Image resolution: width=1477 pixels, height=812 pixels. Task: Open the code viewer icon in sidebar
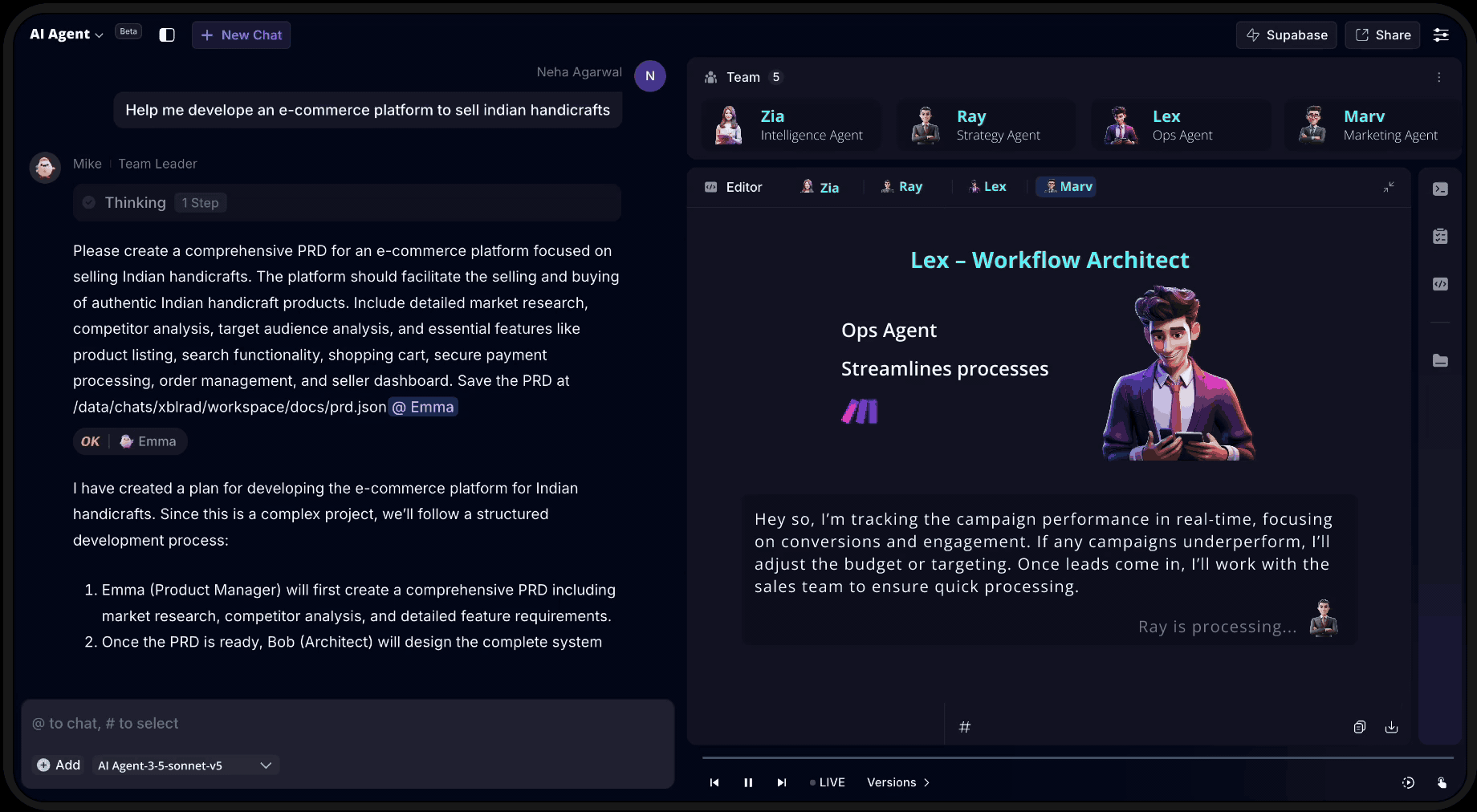(1440, 284)
